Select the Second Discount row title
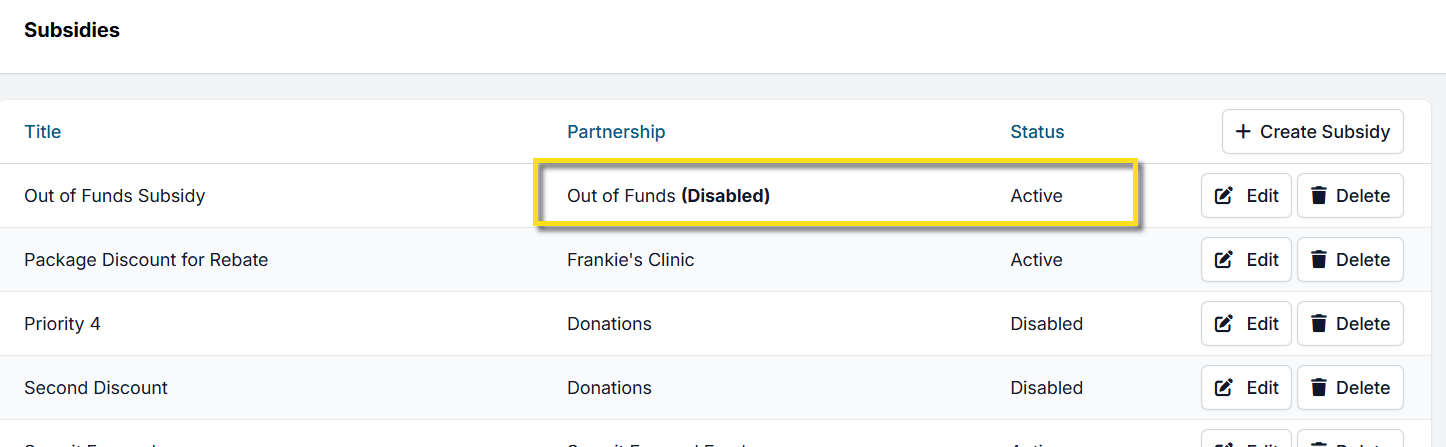 pyautogui.click(x=96, y=388)
